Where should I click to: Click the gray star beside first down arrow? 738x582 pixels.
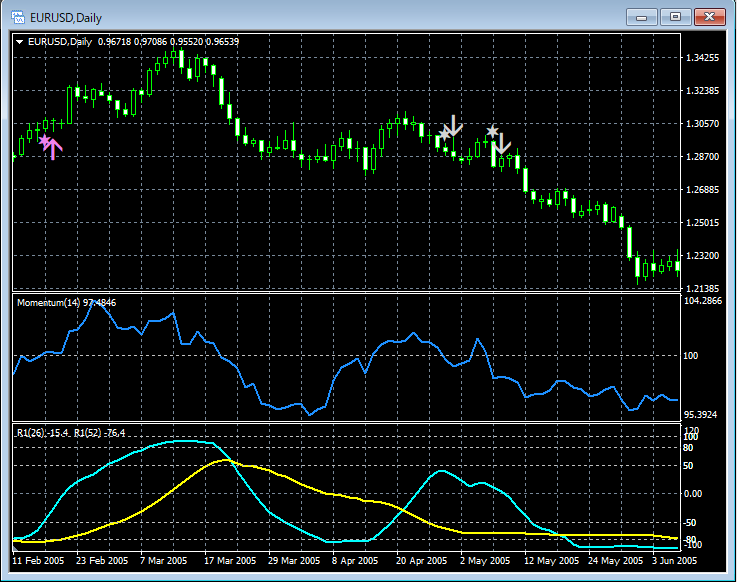[445, 133]
